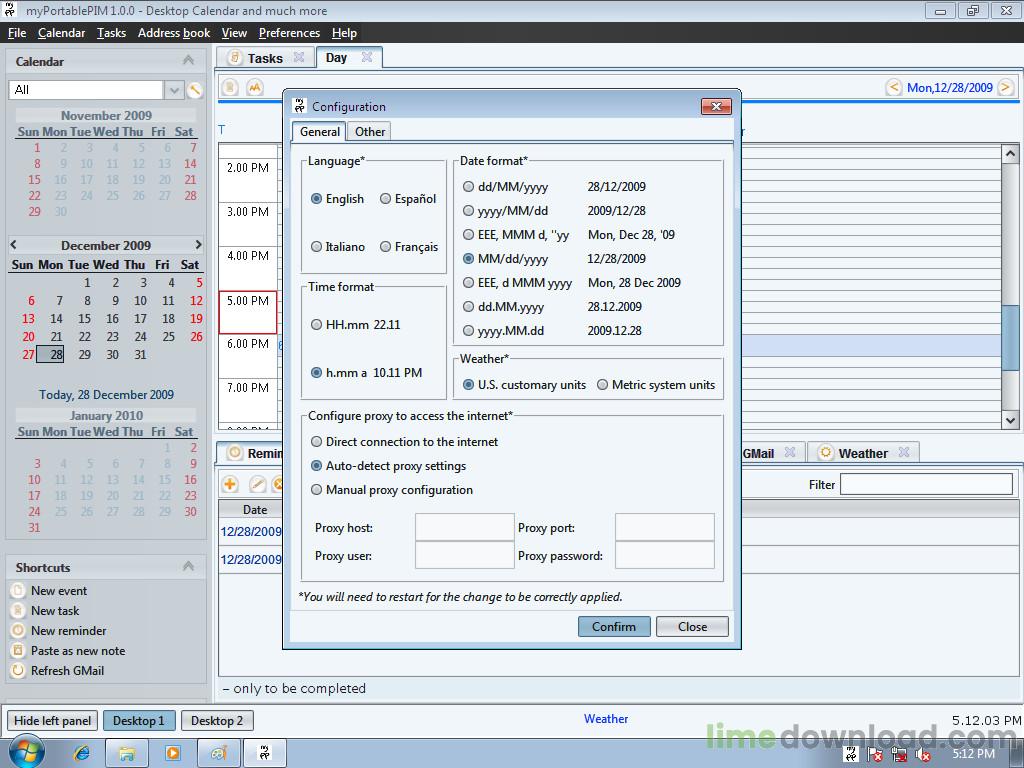This screenshot has width=1024, height=768.
Task: Click the Proxy host input field
Action: 464,528
